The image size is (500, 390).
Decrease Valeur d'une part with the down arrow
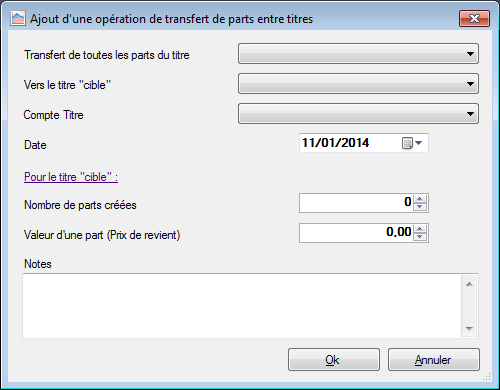coord(420,237)
